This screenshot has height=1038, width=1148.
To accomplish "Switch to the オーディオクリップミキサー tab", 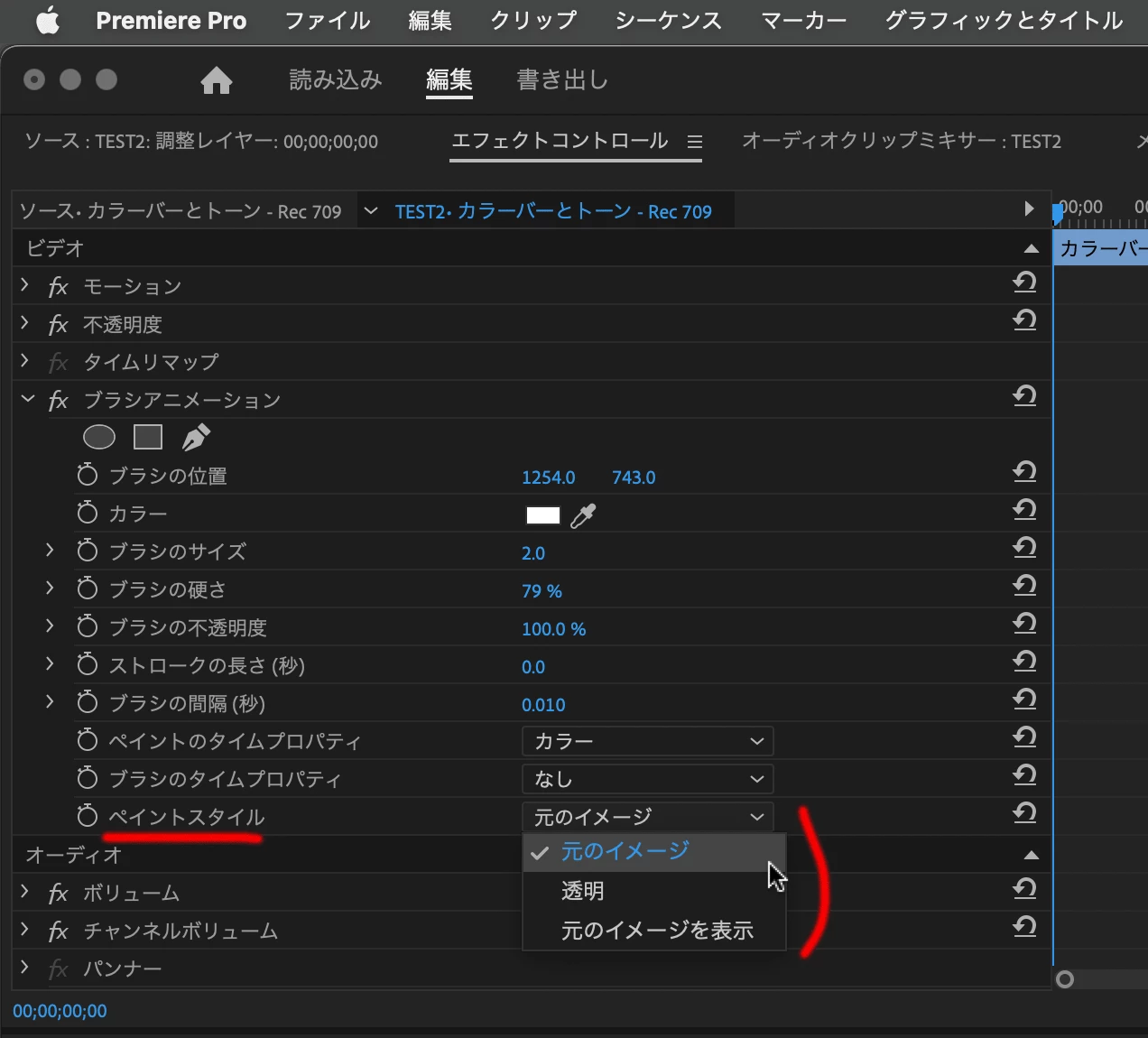I will [x=902, y=141].
